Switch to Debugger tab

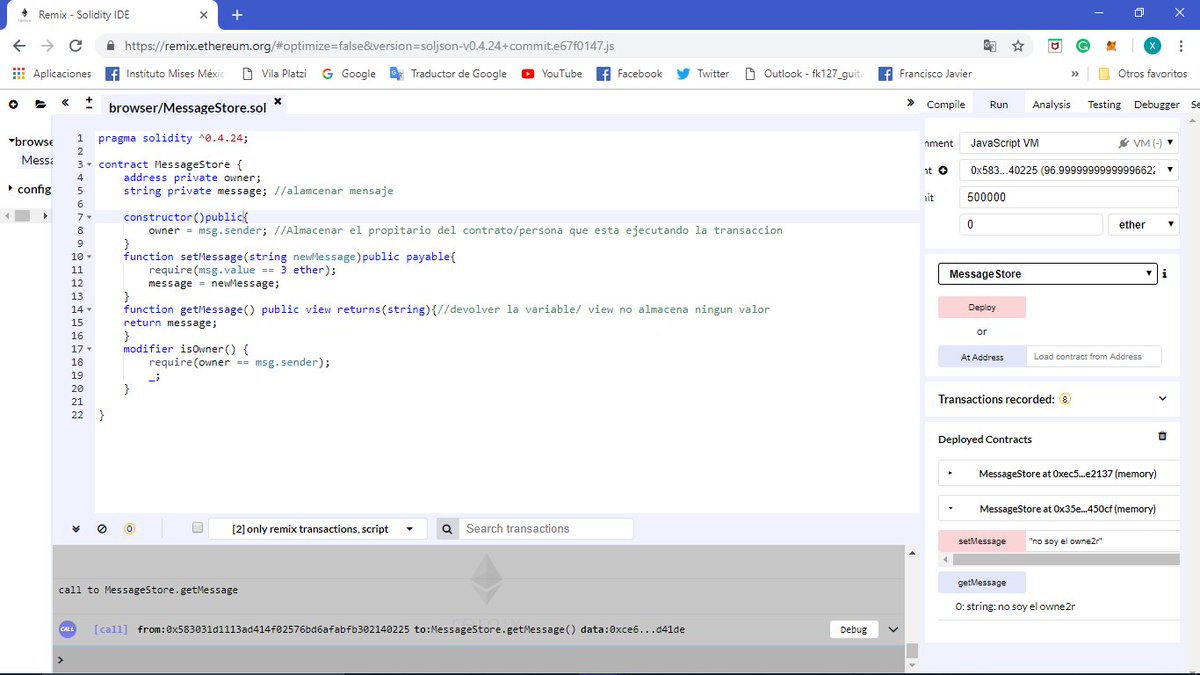click(1156, 104)
